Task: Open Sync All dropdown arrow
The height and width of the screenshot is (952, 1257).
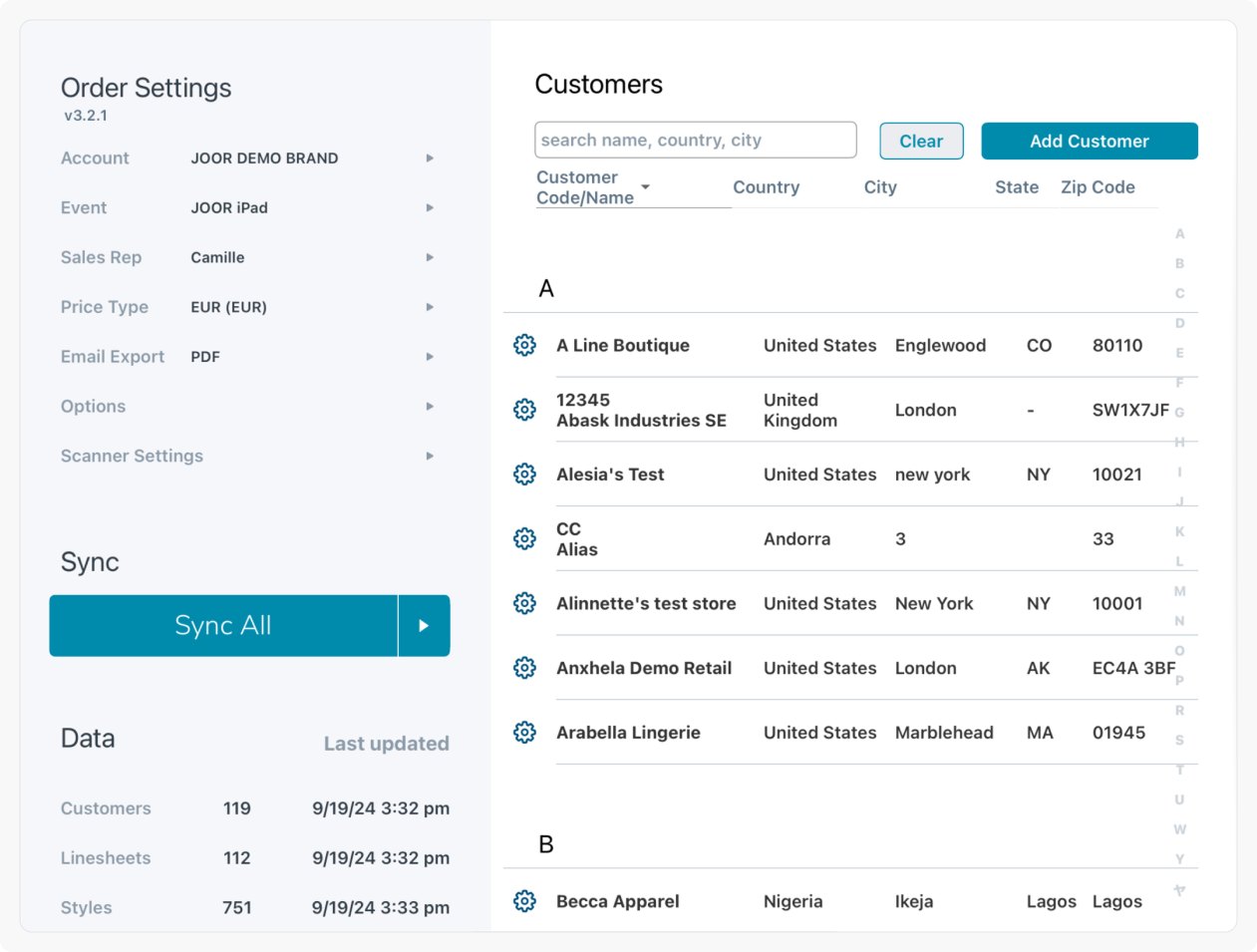Action: [424, 626]
